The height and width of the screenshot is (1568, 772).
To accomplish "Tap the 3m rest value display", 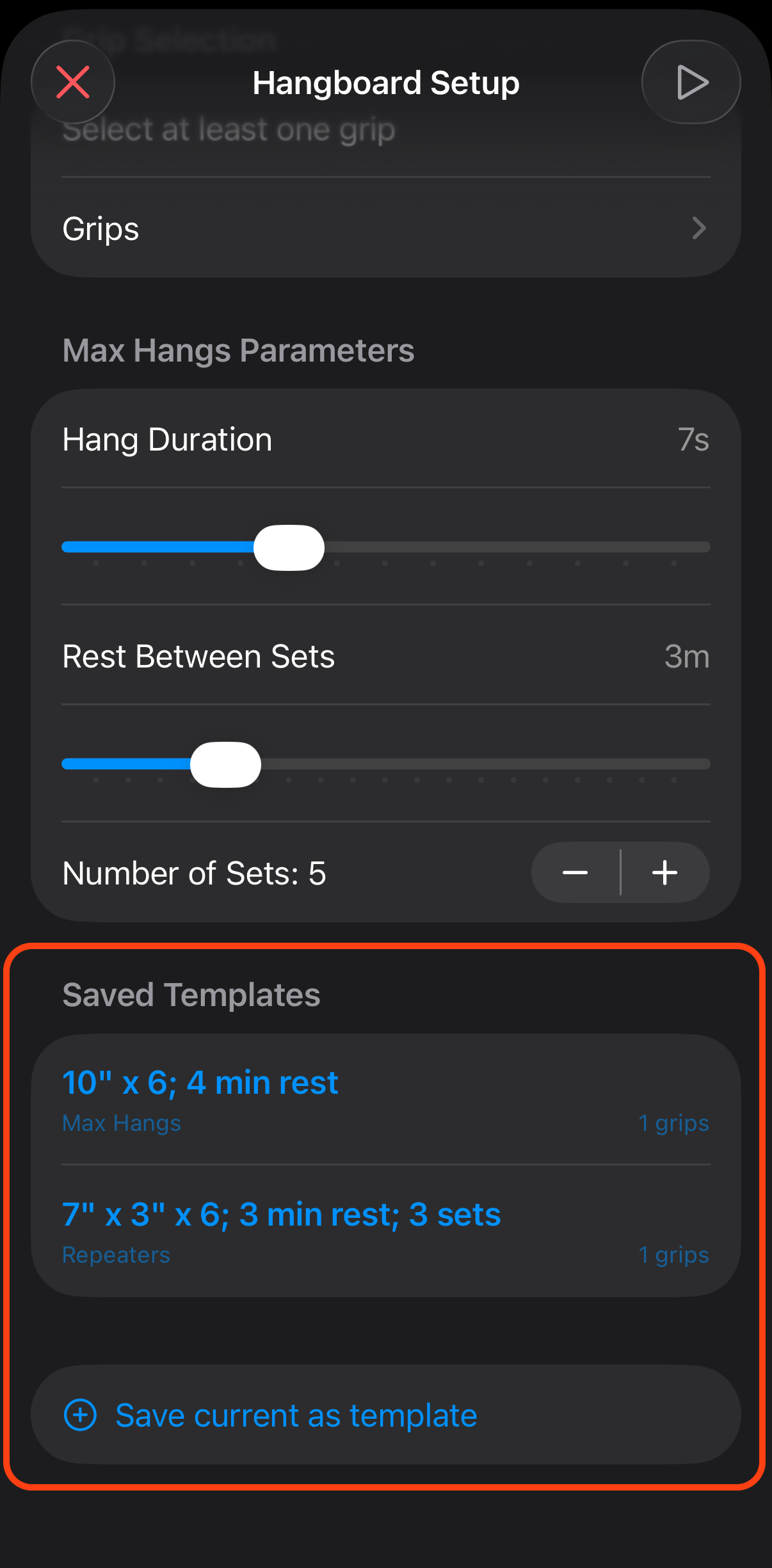I will (688, 657).
